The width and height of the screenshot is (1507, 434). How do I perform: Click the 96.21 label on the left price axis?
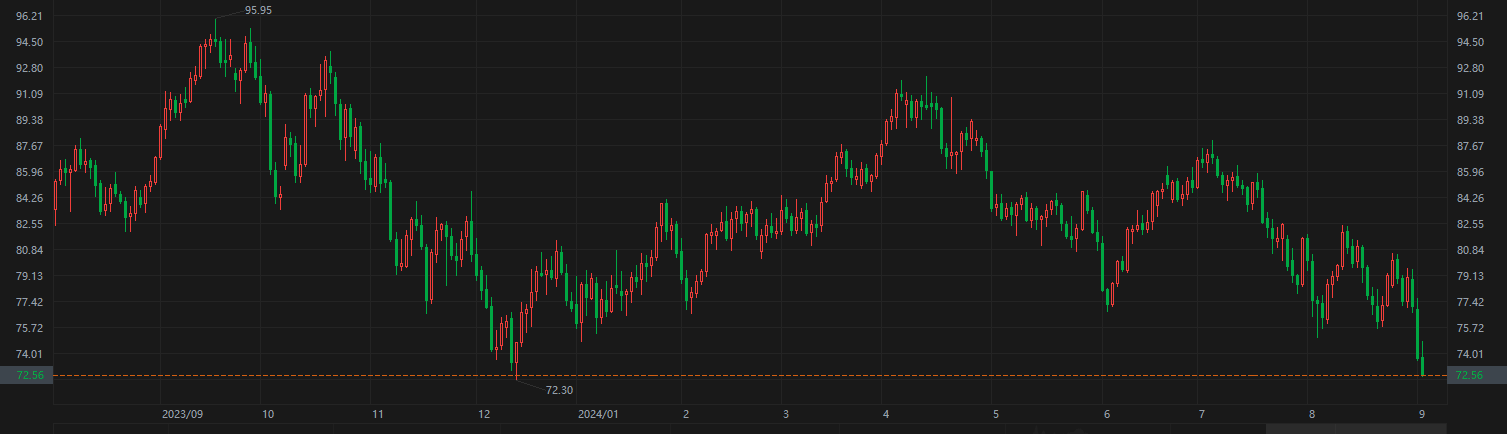click(x=28, y=17)
